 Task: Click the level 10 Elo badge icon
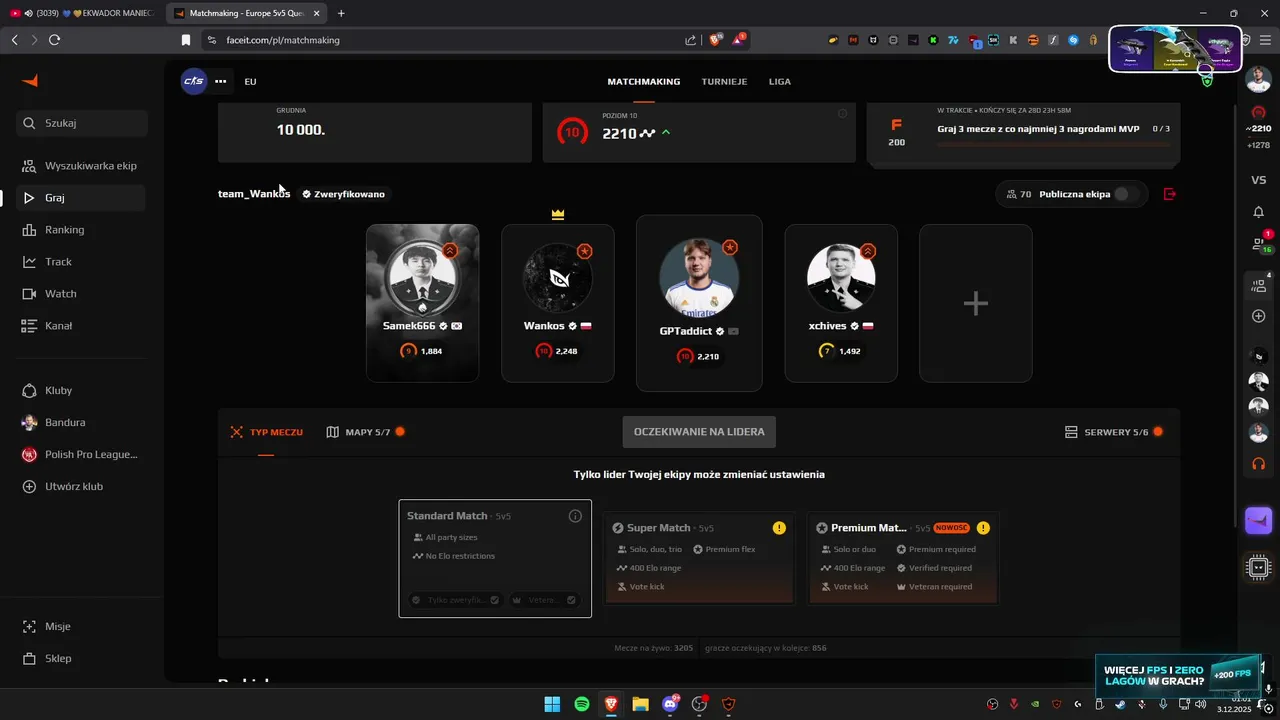572,132
